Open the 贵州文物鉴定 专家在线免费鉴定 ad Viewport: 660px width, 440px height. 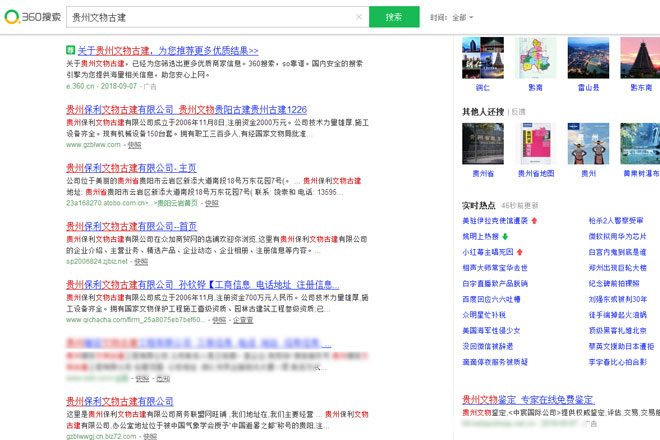pyautogui.click(x=528, y=400)
